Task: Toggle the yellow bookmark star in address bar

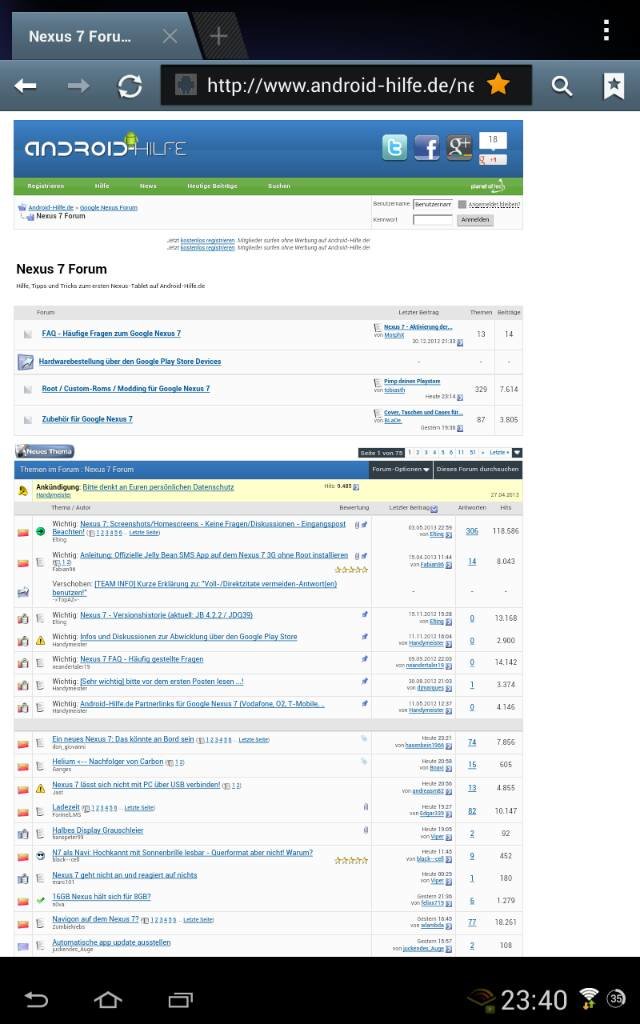Action: [498, 84]
